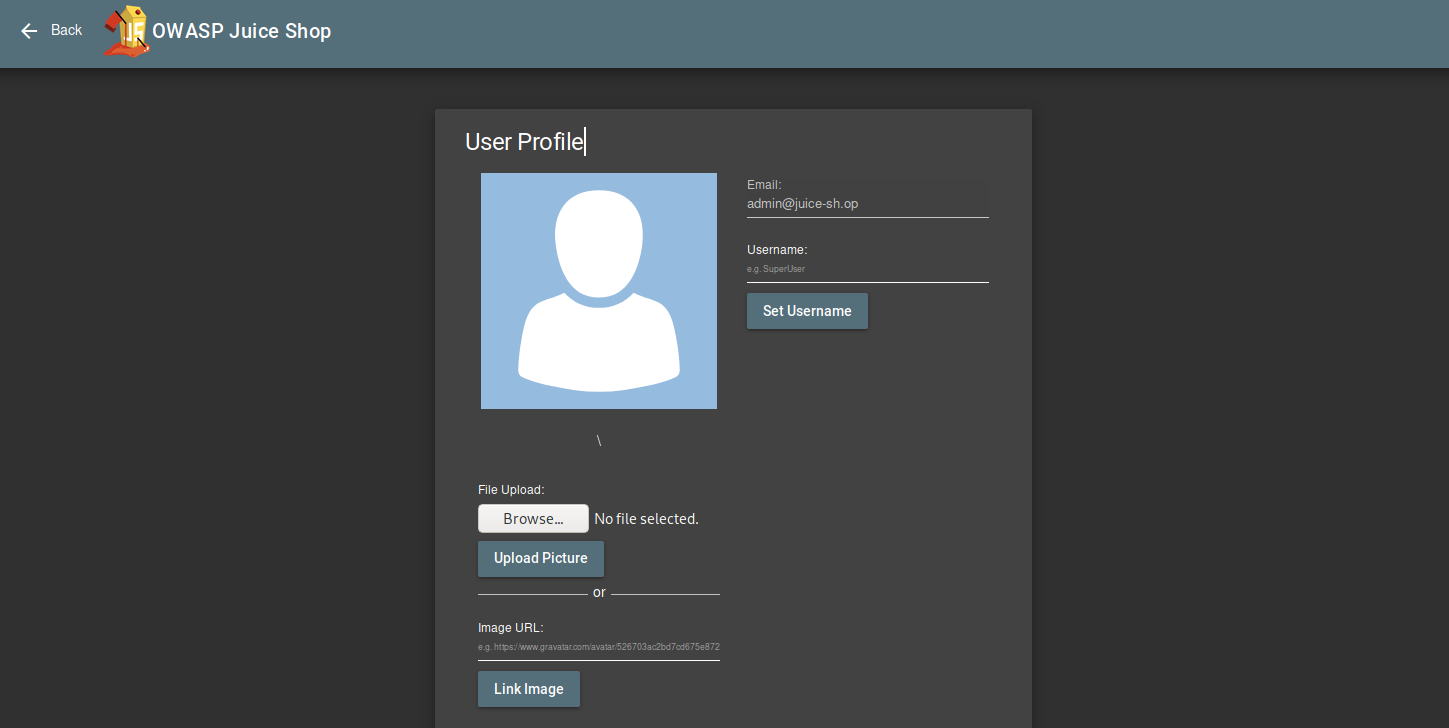
Task: Click the OWASP Juice Shop title
Action: pos(241,31)
